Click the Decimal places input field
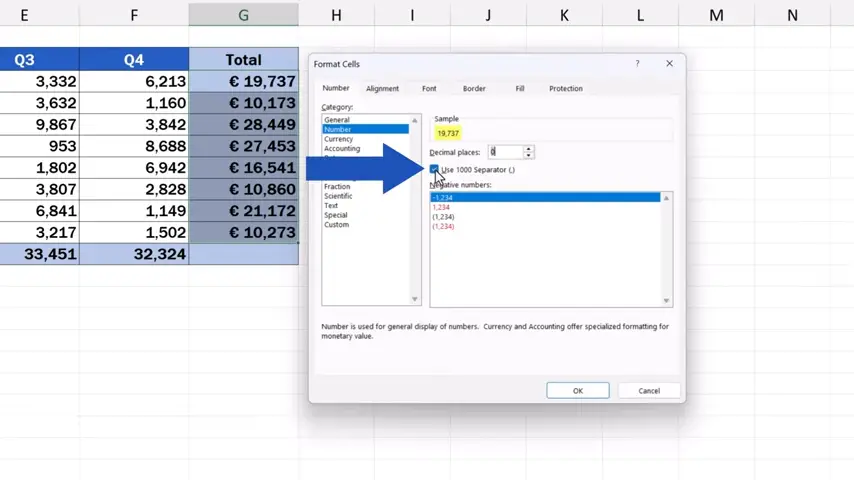This screenshot has height=480, width=854. pyautogui.click(x=503, y=152)
